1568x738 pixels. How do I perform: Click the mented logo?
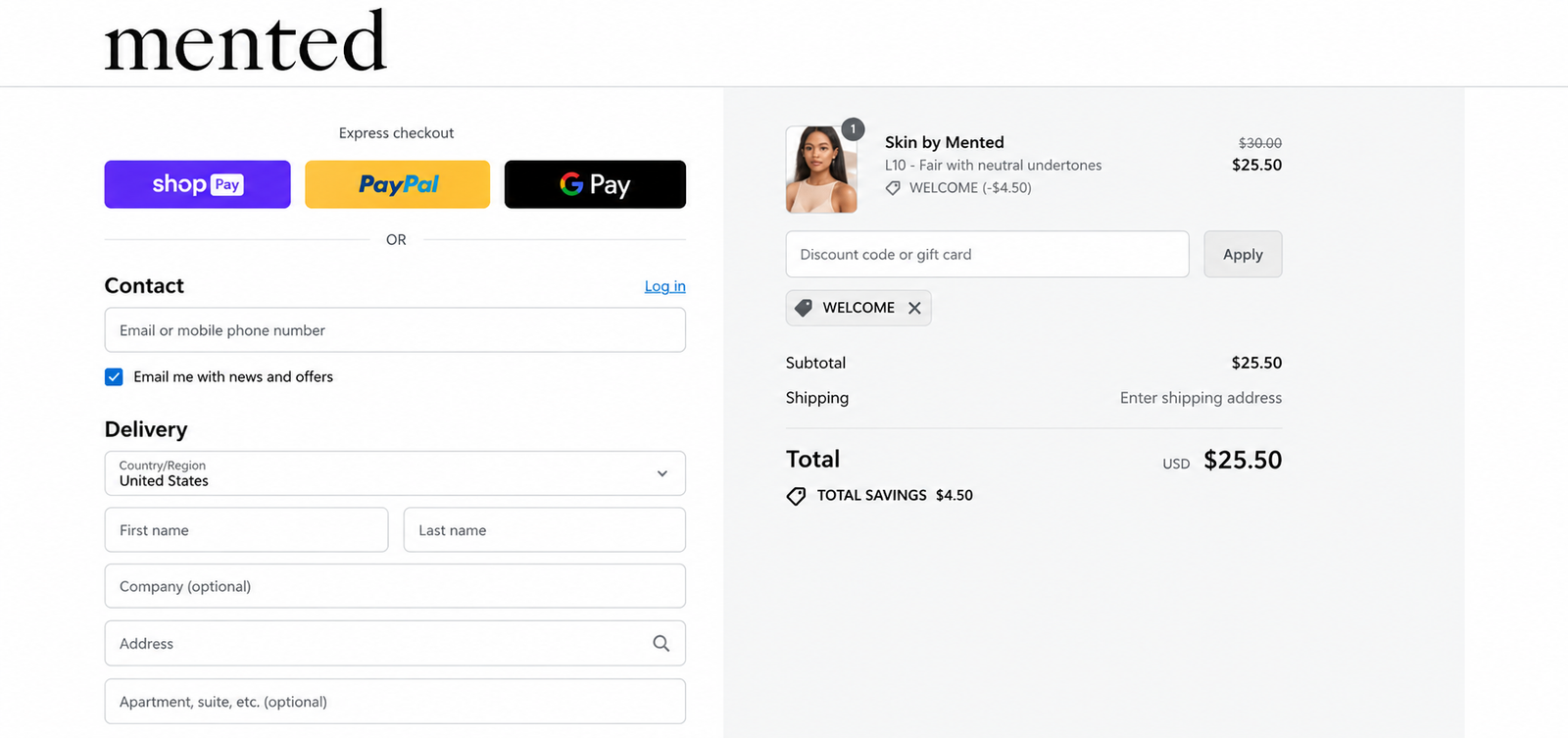coord(245,41)
